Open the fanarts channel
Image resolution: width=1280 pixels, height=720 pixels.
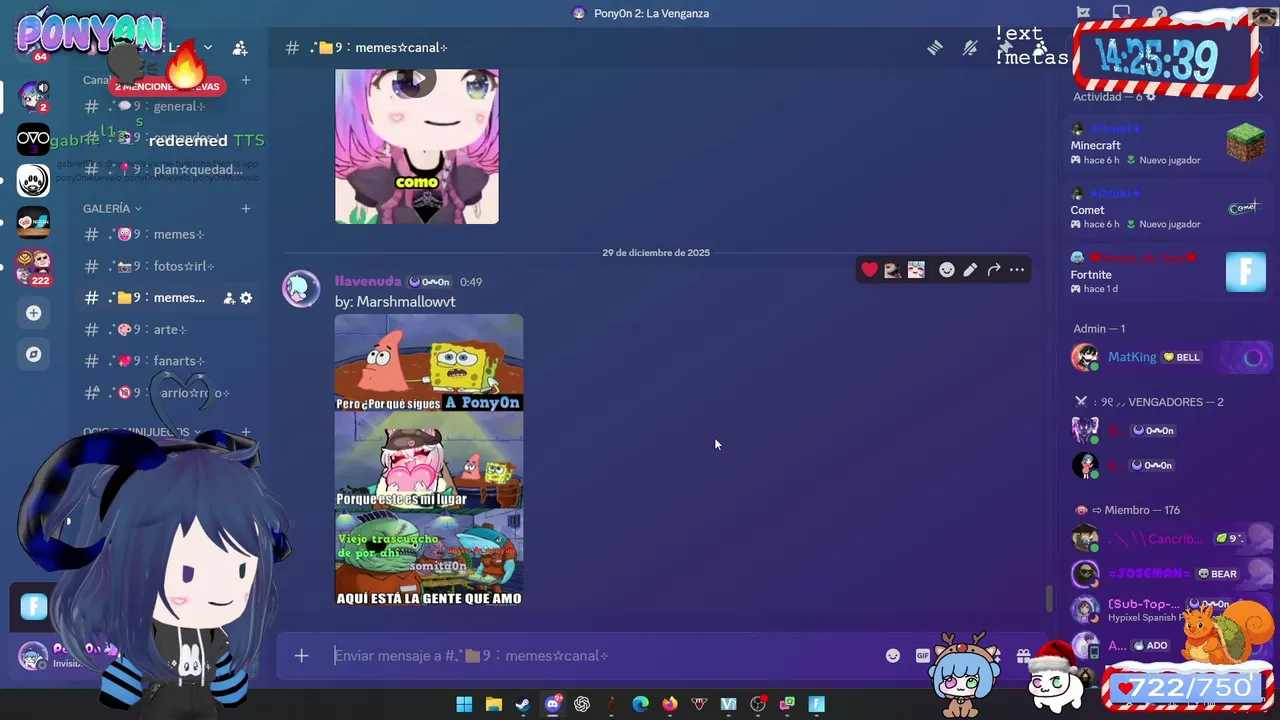[165, 361]
